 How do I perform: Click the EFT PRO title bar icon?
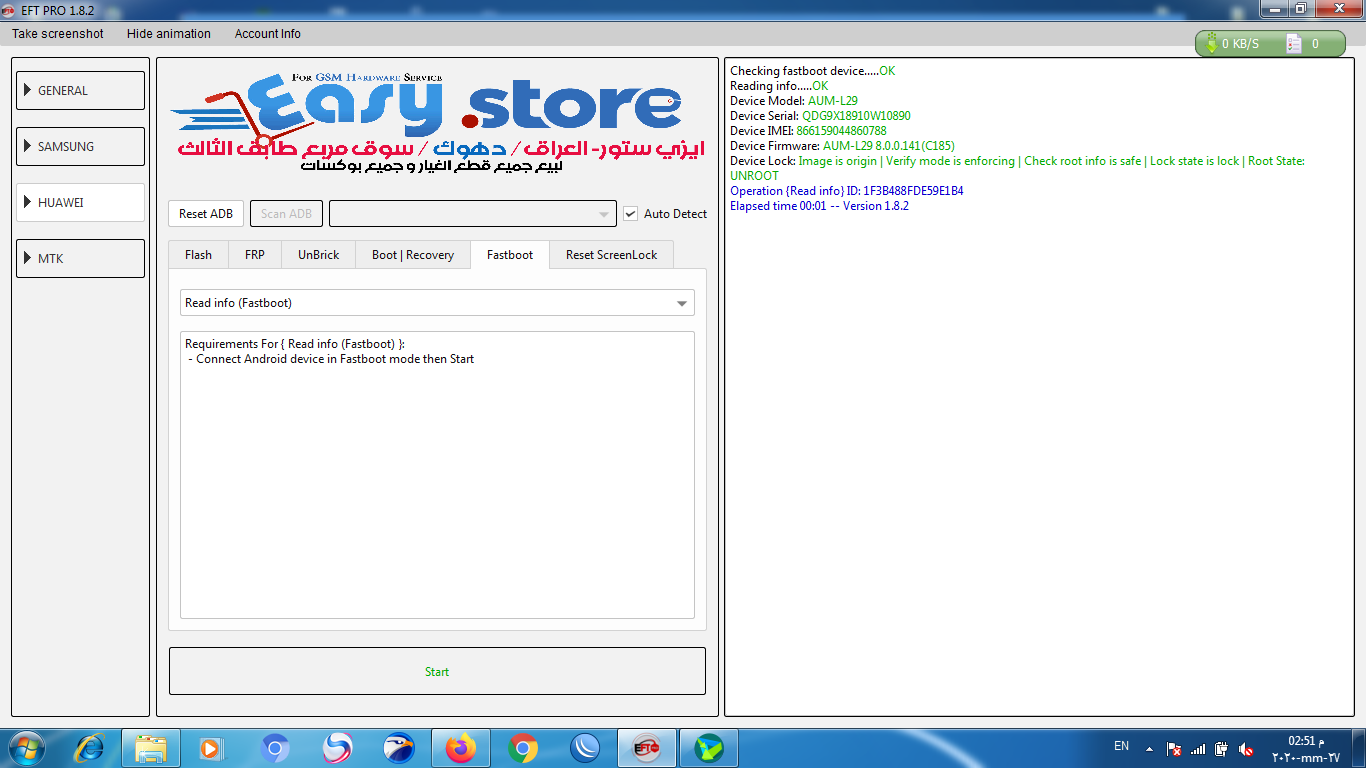[9, 9]
